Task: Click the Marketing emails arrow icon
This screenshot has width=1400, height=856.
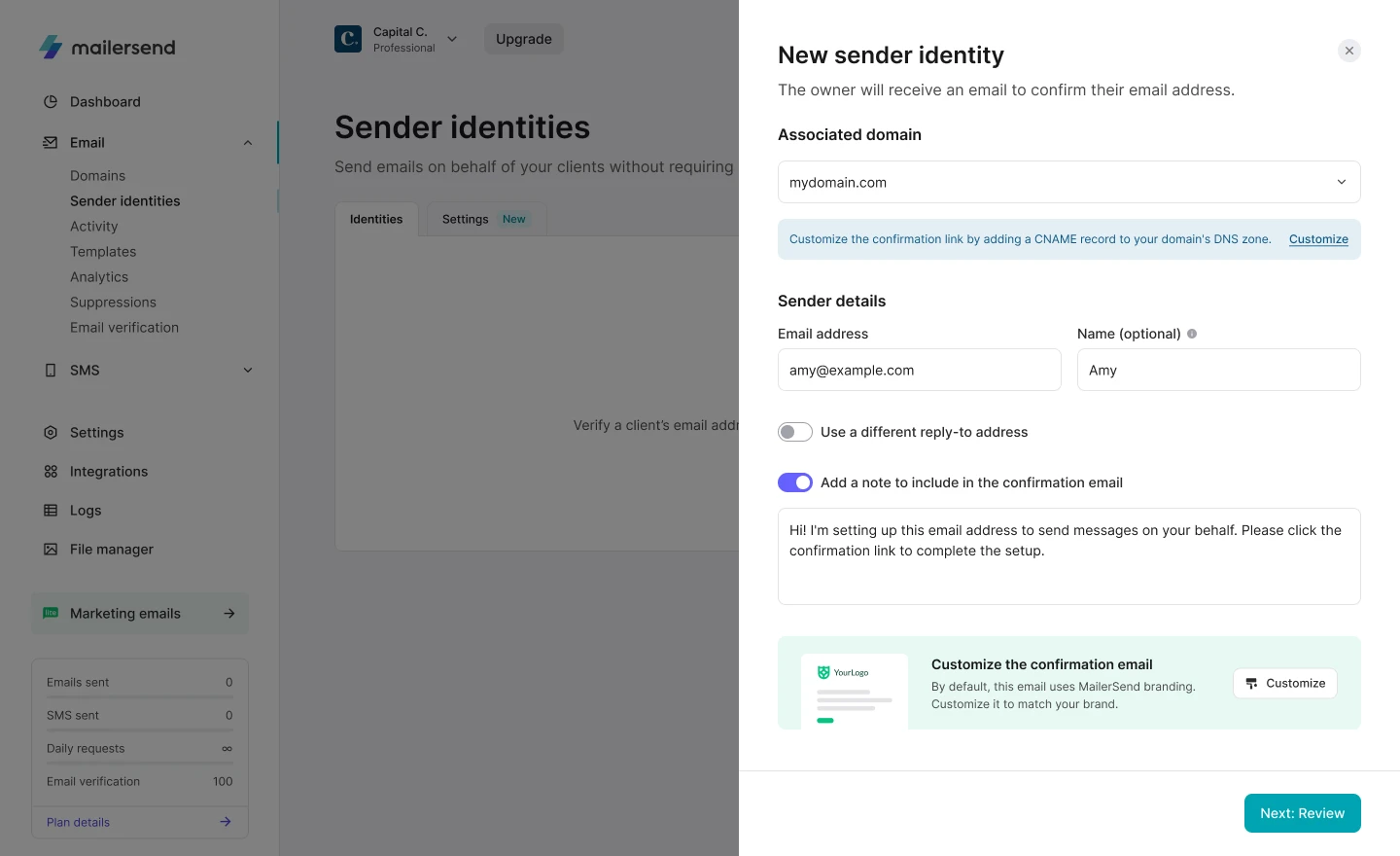Action: (x=229, y=614)
